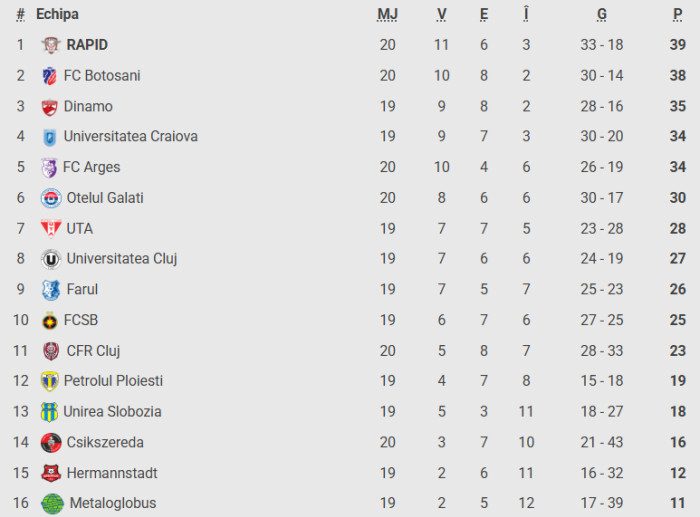Click the Universitatea Craiova logo icon

(49, 137)
